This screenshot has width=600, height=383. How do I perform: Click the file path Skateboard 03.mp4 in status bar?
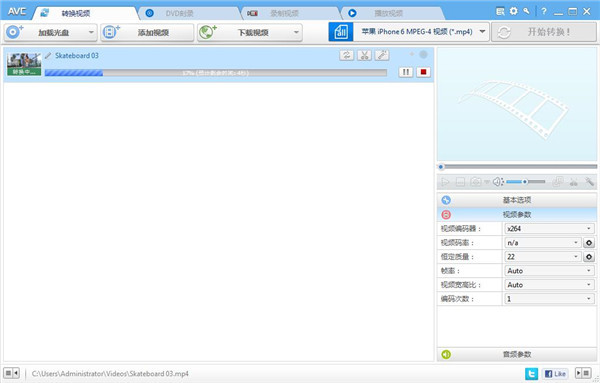point(110,373)
